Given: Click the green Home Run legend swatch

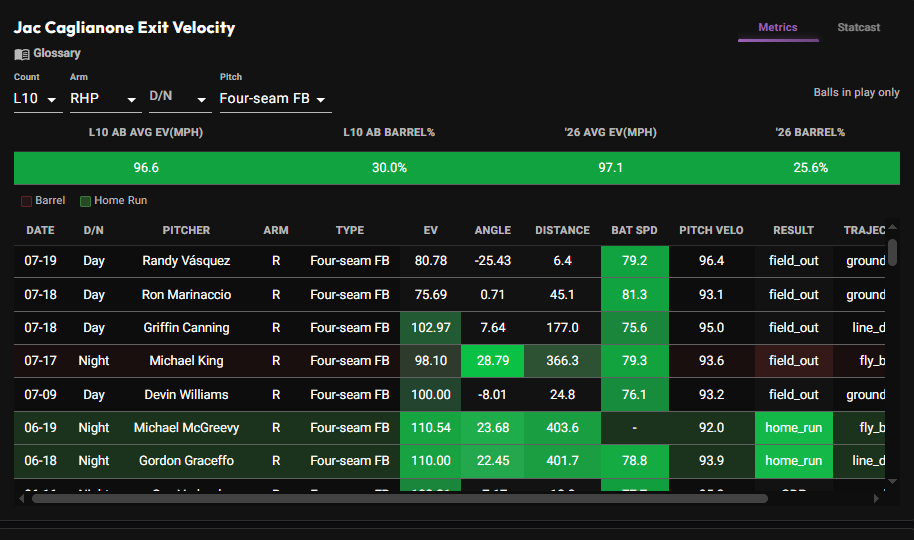Looking at the screenshot, I should [85, 201].
